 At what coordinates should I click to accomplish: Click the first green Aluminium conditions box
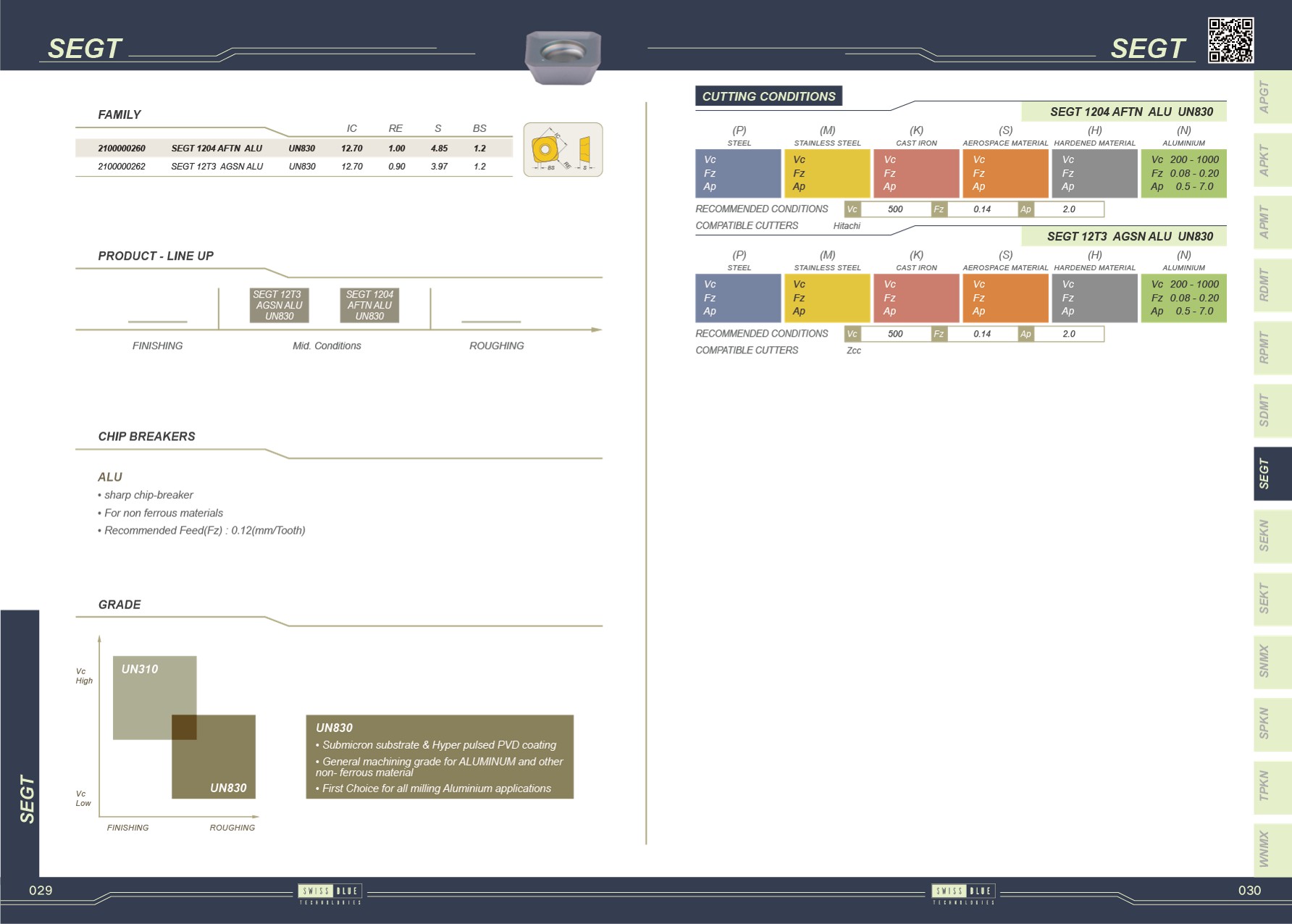click(x=1183, y=174)
